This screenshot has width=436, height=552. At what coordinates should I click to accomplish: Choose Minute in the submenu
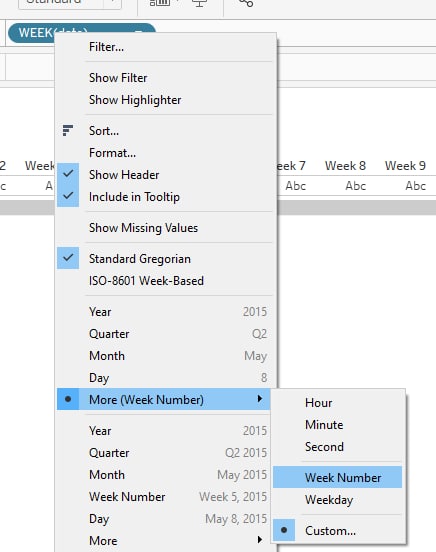tap(337, 425)
